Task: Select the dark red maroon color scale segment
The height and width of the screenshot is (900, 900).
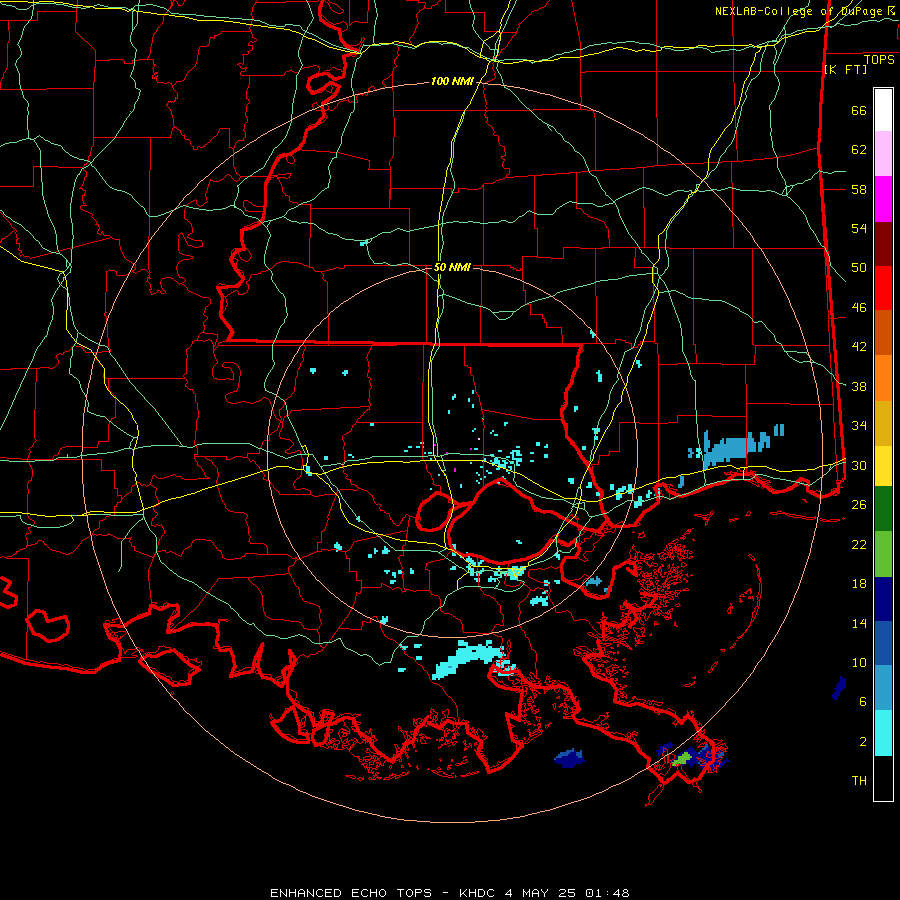Action: (883, 245)
